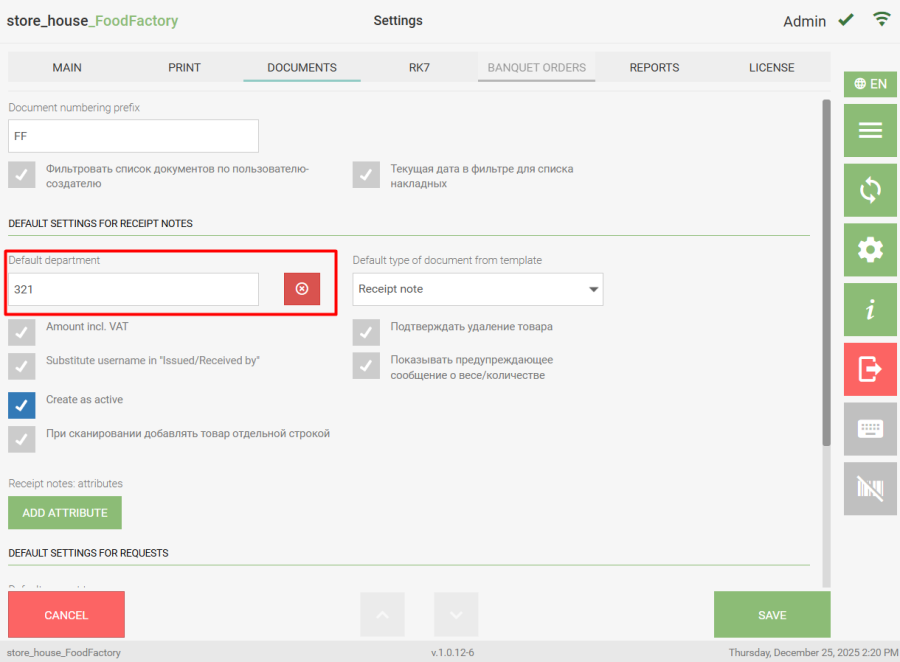Toggle the Create as active checkbox
This screenshot has height=662, width=900.
pos(22,405)
